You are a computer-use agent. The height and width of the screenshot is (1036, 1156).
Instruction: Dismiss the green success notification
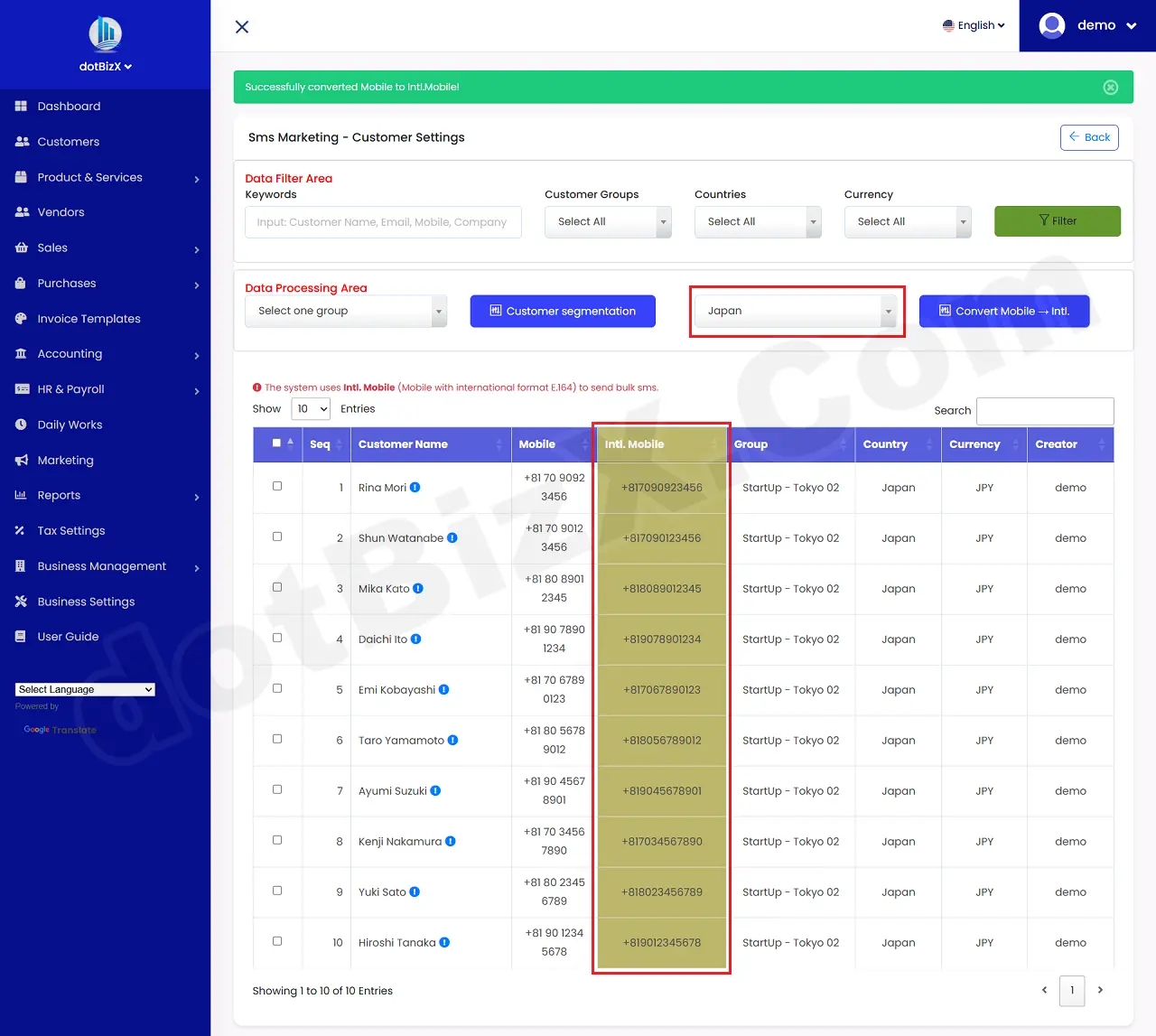1110,88
